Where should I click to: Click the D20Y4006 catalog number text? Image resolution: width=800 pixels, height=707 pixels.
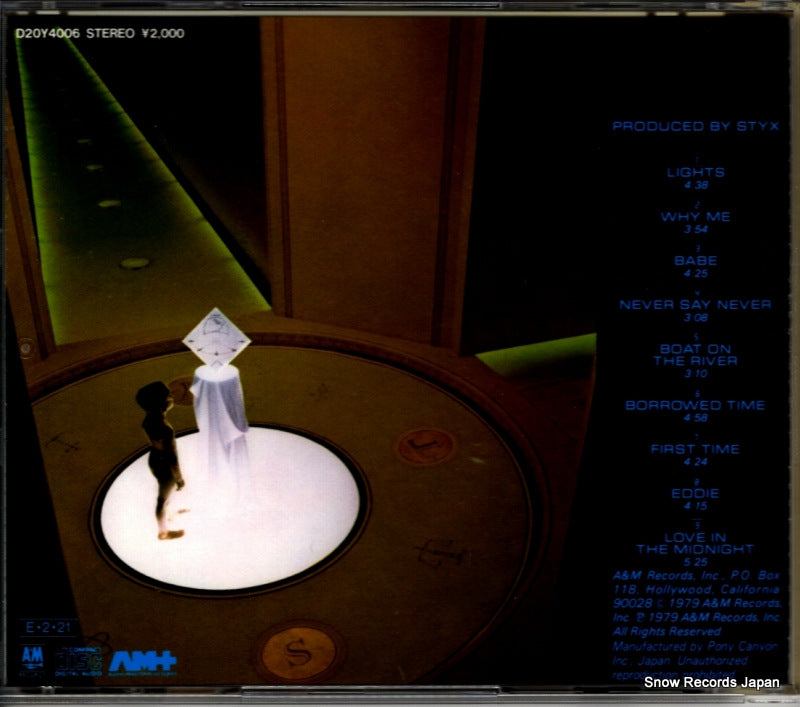point(46,33)
